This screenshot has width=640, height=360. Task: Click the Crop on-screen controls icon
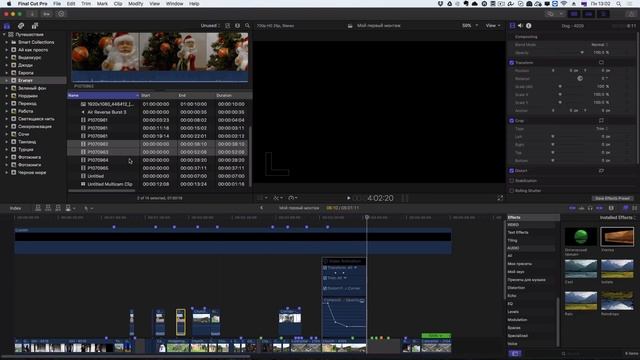click(601, 120)
